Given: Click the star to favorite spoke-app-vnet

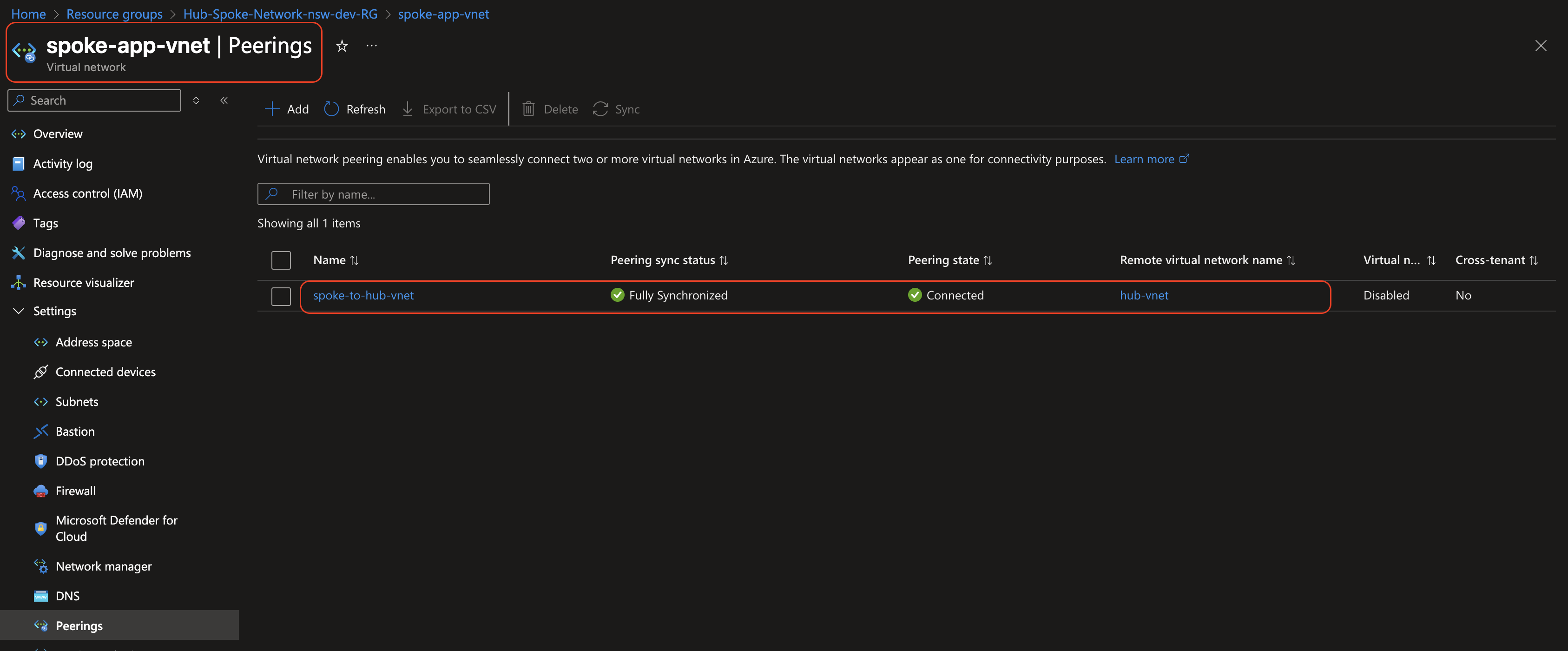Looking at the screenshot, I should (342, 46).
